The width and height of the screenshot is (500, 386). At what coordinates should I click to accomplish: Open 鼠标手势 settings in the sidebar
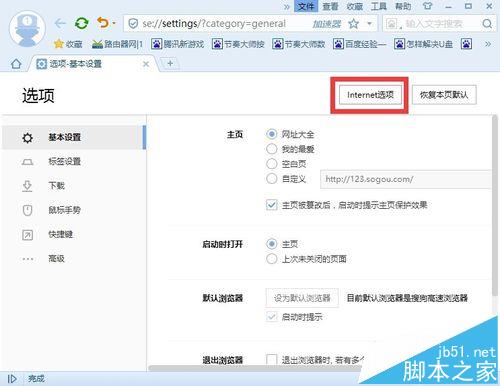(74, 210)
